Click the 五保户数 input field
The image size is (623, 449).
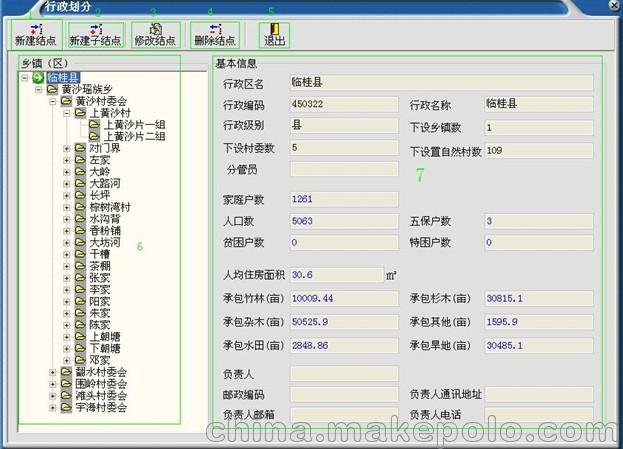[x=539, y=221]
